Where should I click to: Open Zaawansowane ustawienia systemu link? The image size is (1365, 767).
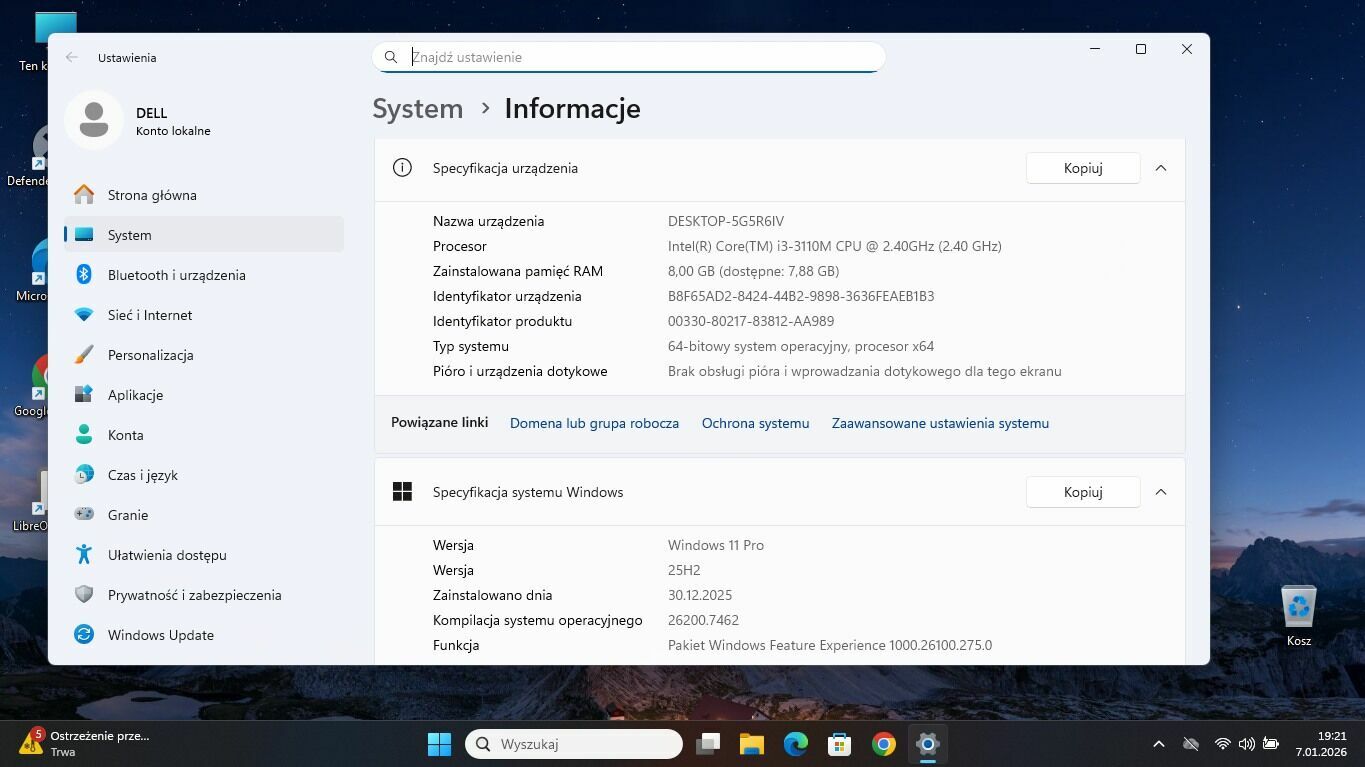coord(940,423)
